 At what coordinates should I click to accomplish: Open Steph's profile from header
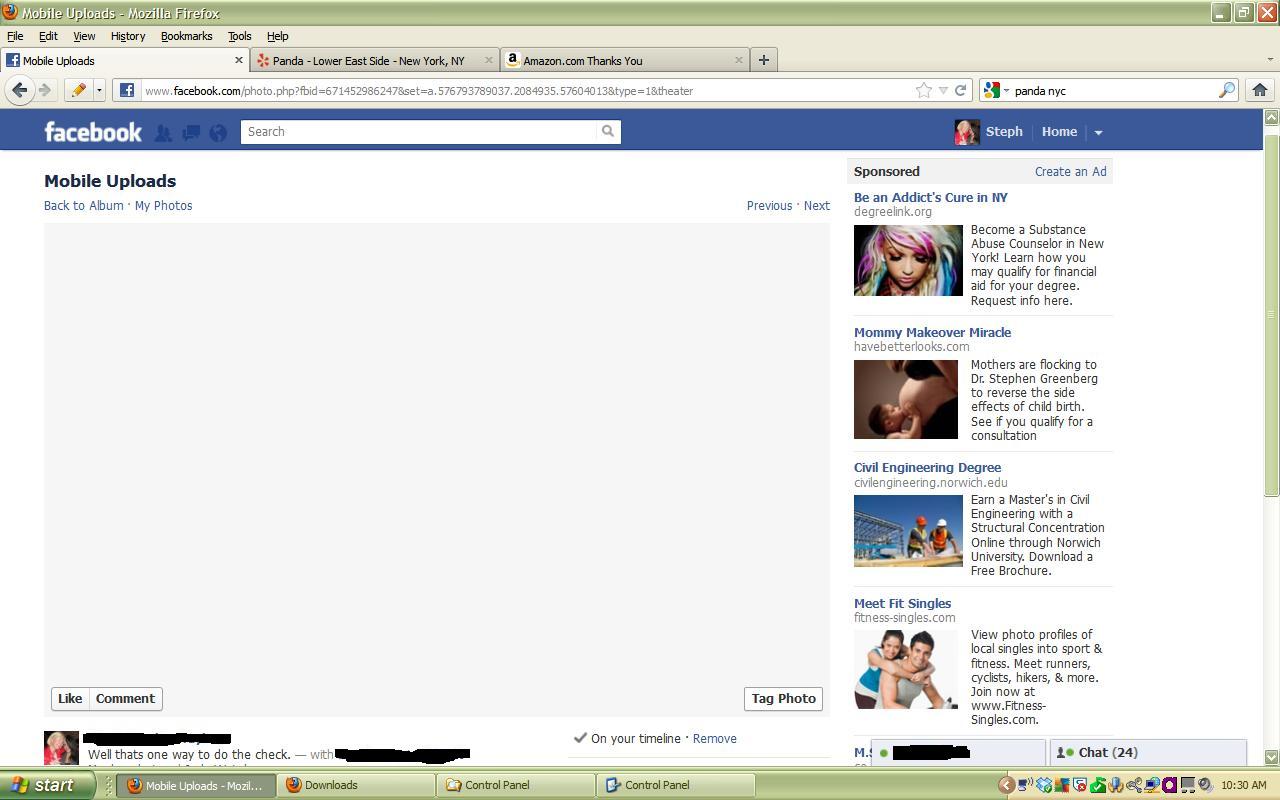pos(989,132)
